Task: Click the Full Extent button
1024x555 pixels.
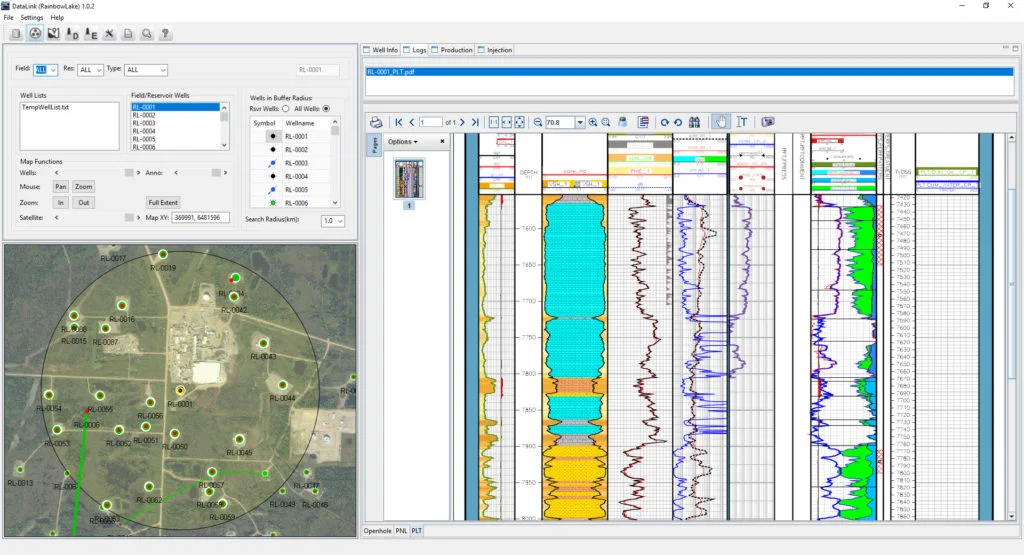Action: (x=163, y=202)
